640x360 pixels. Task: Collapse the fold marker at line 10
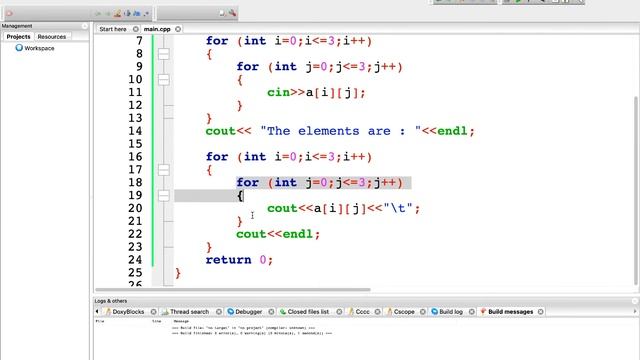[x=164, y=79]
